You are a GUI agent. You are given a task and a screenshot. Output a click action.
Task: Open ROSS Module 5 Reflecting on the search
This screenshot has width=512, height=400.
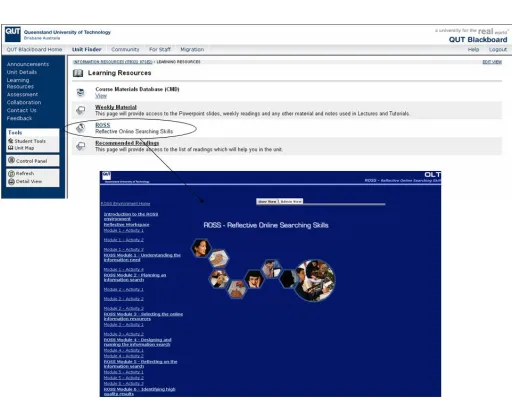click(140, 364)
